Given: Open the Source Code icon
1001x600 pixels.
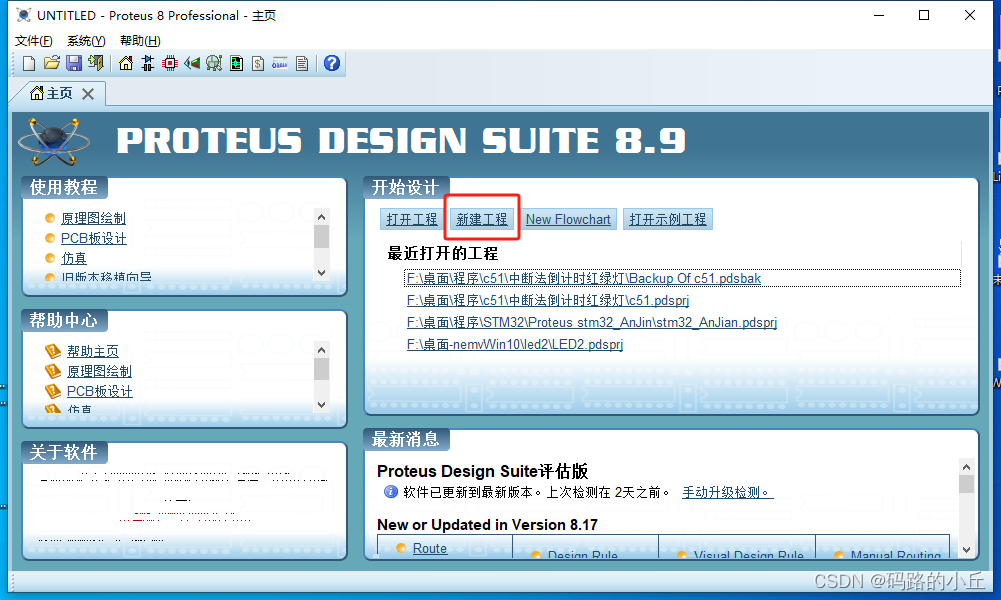Looking at the screenshot, I should [280, 63].
